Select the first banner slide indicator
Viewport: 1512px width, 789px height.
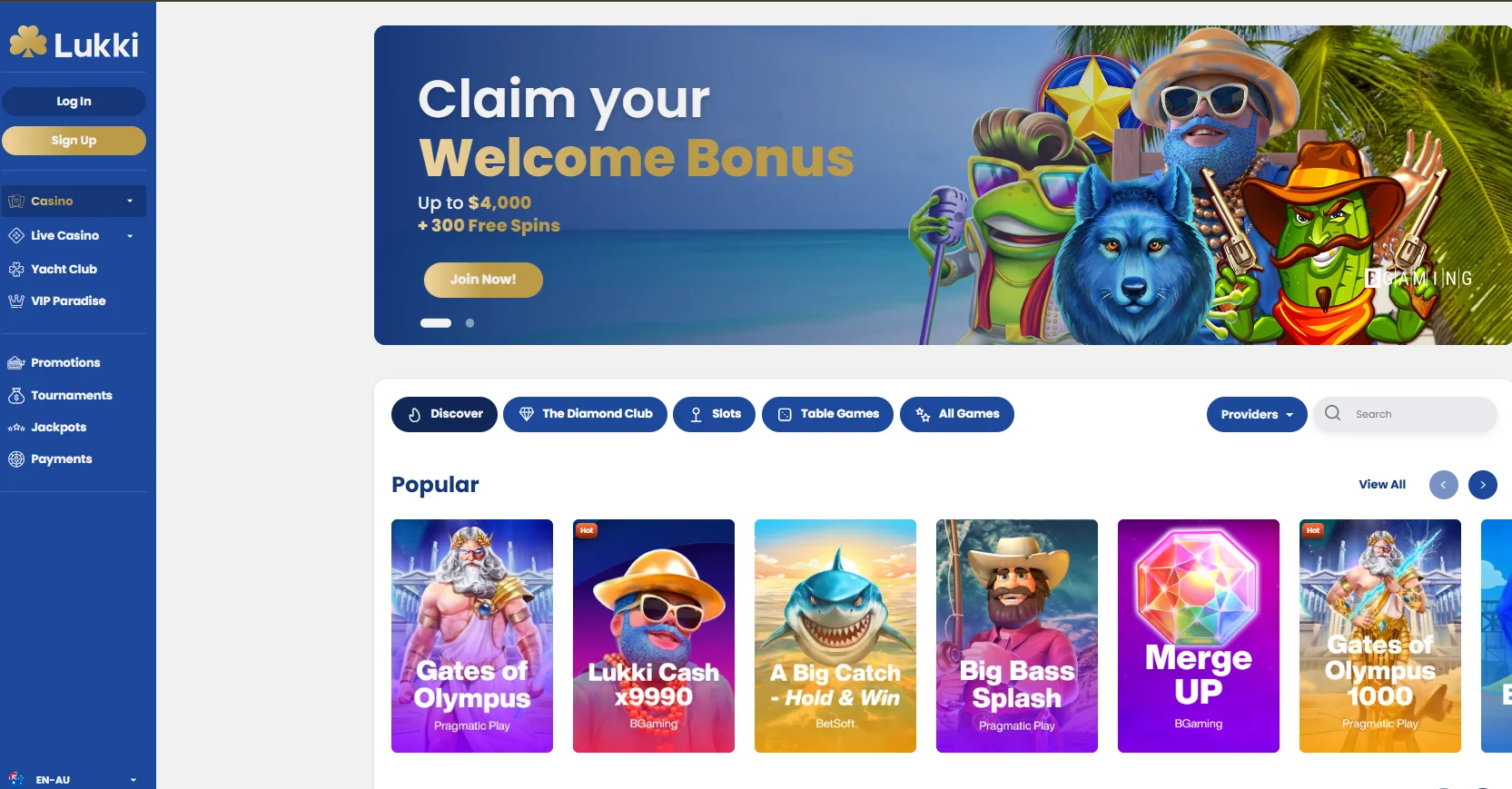(x=436, y=322)
